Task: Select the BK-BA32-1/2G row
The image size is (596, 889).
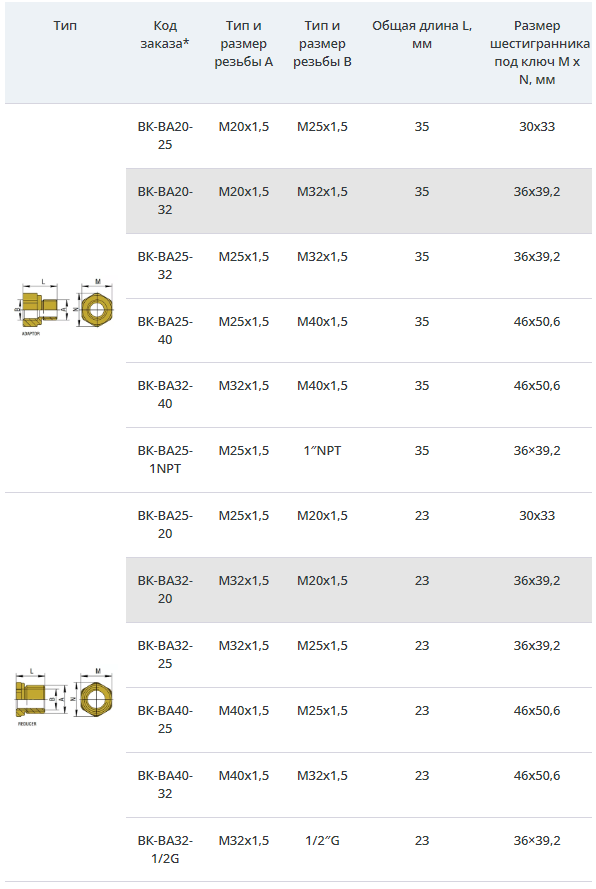Action: click(x=358, y=849)
